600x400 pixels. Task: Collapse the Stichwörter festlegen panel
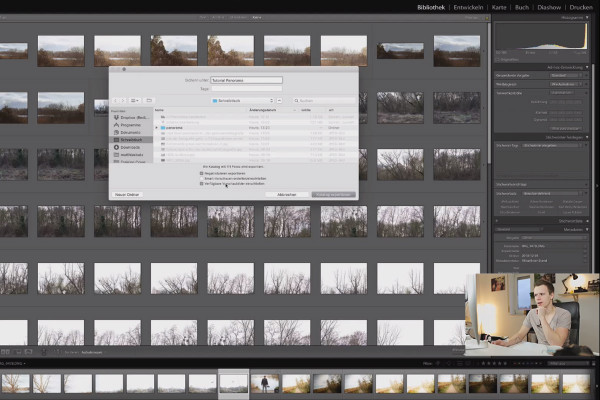(587, 137)
